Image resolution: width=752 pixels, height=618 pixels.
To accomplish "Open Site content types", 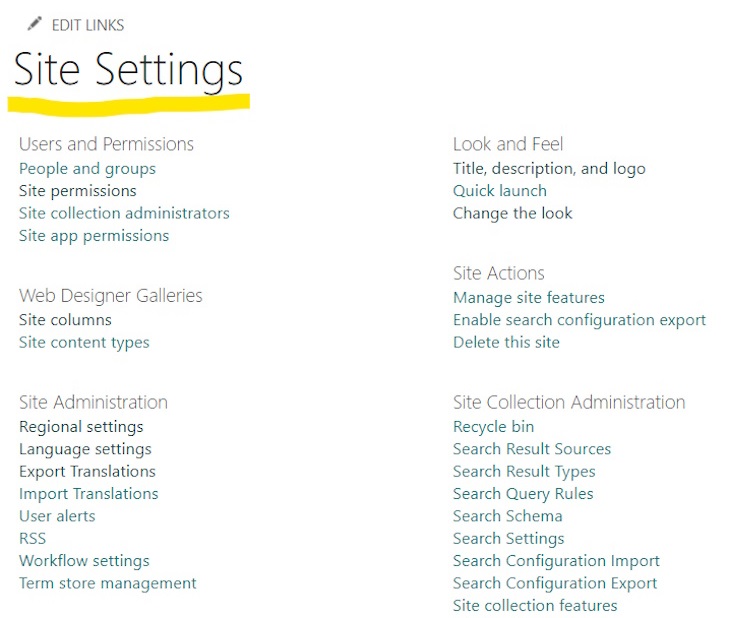I will (x=84, y=342).
